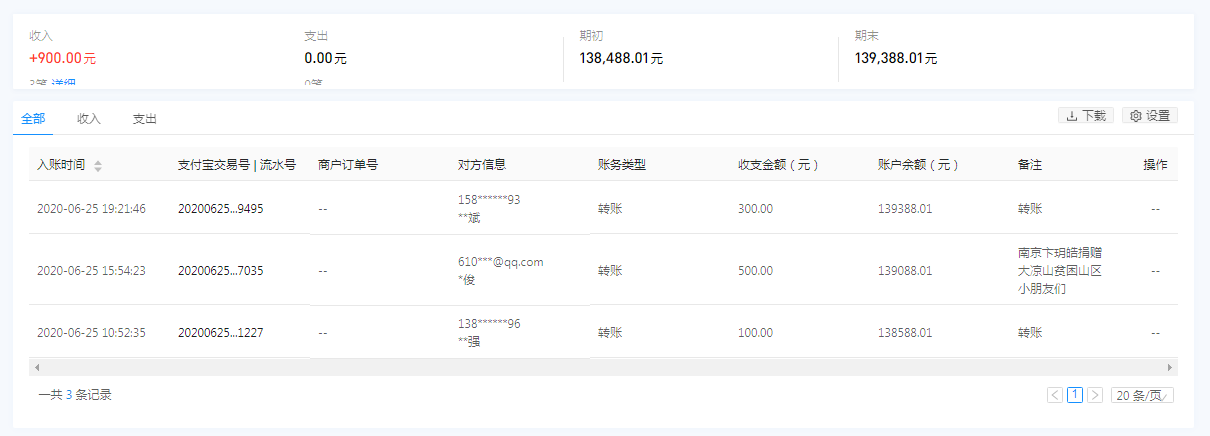Open the 设置 settings button
The height and width of the screenshot is (436, 1210).
[1149, 116]
